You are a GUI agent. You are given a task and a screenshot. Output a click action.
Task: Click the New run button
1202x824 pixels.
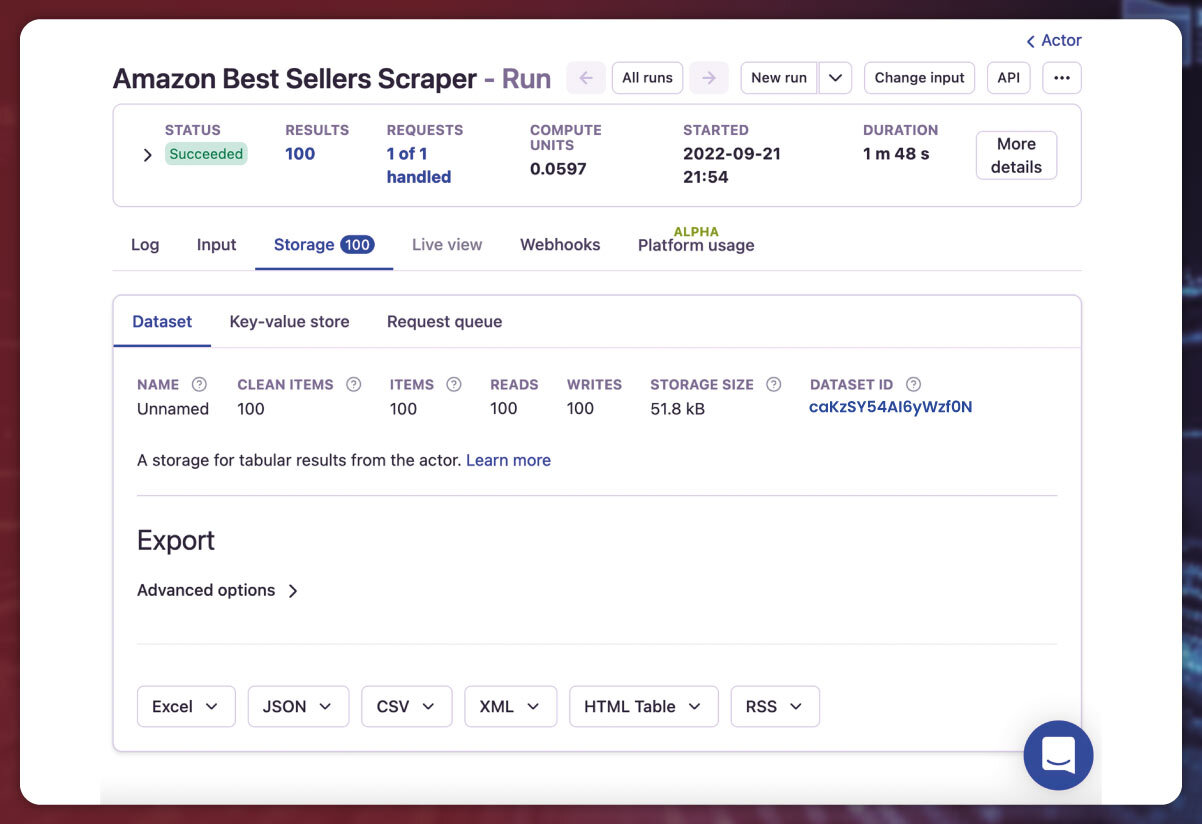(x=779, y=78)
